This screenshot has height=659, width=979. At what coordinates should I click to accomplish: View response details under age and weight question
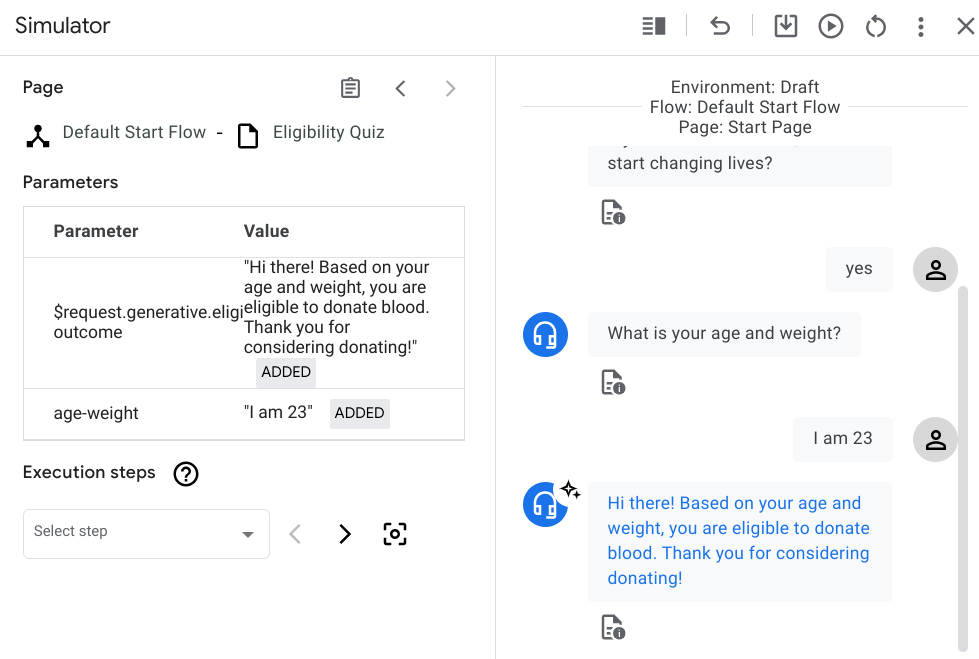coord(613,382)
